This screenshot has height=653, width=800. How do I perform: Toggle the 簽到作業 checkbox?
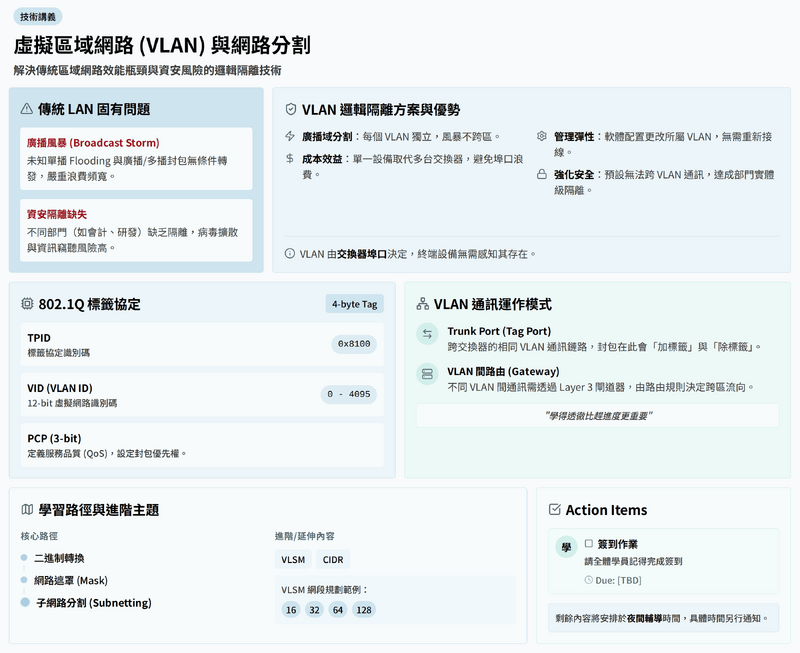pyautogui.click(x=589, y=543)
